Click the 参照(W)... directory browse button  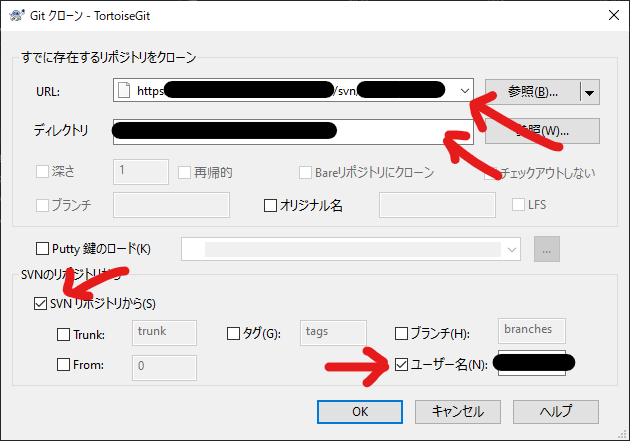[x=542, y=131]
